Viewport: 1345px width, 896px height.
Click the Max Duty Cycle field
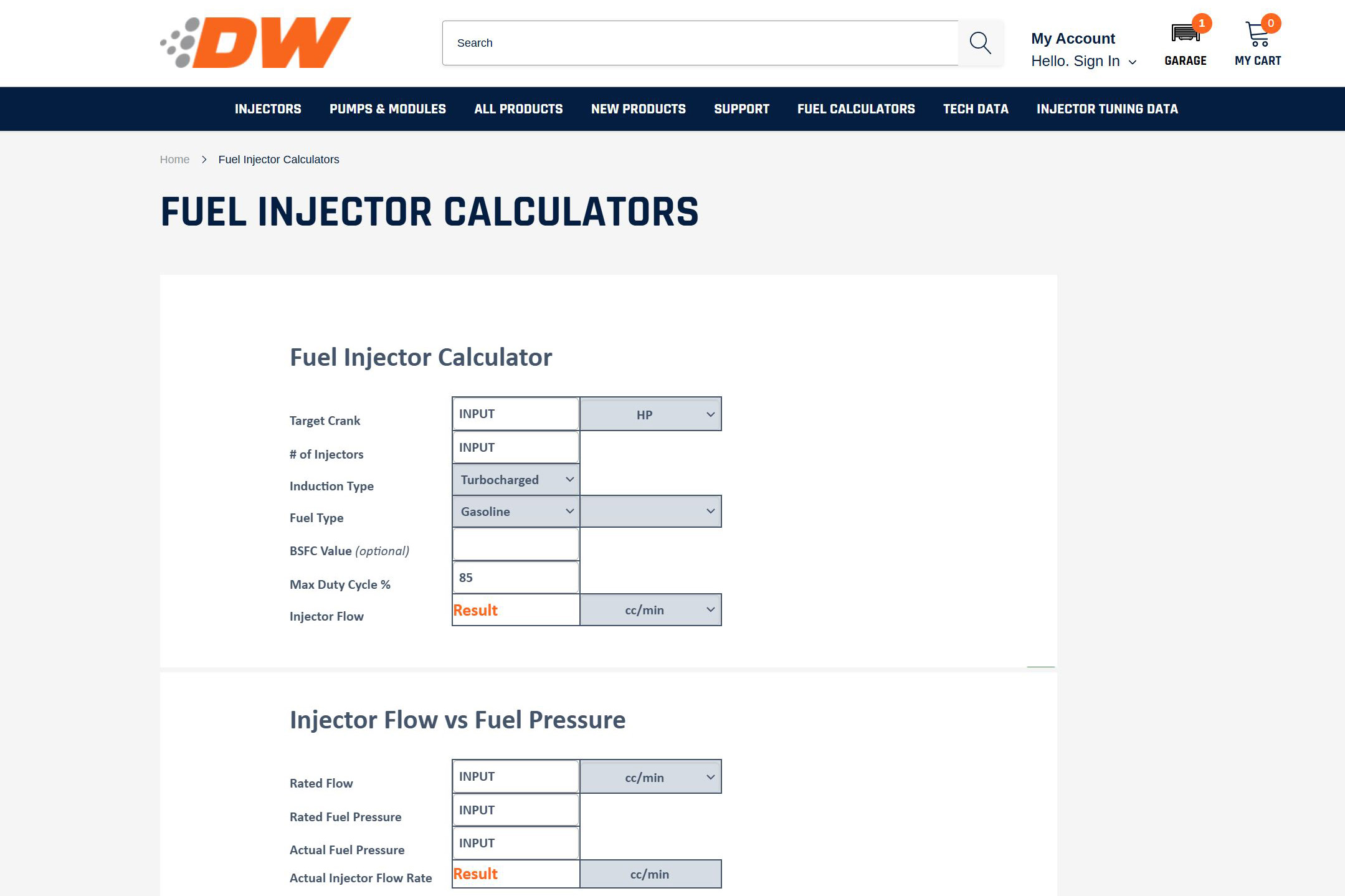coord(516,578)
